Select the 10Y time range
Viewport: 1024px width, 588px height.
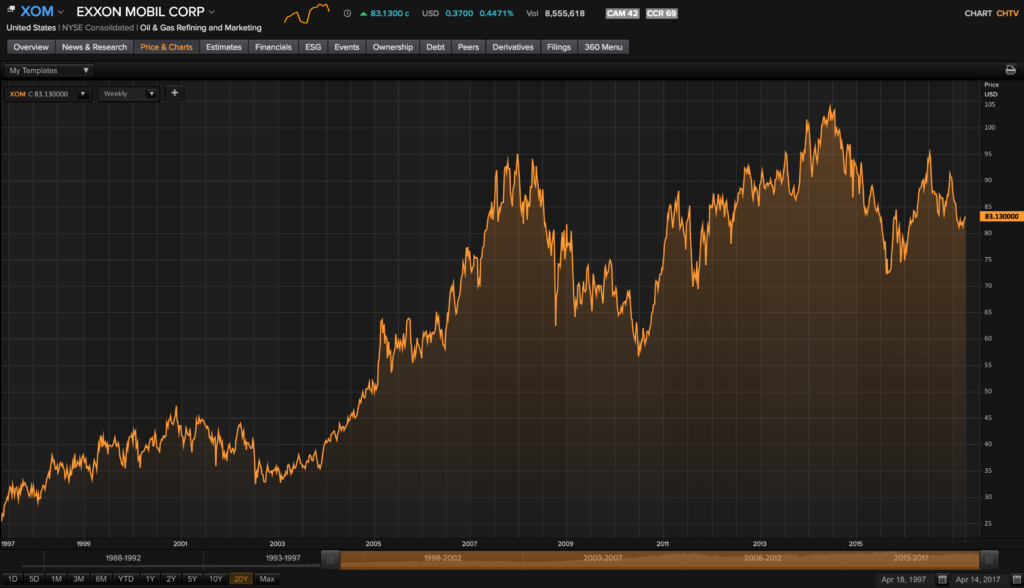click(215, 579)
